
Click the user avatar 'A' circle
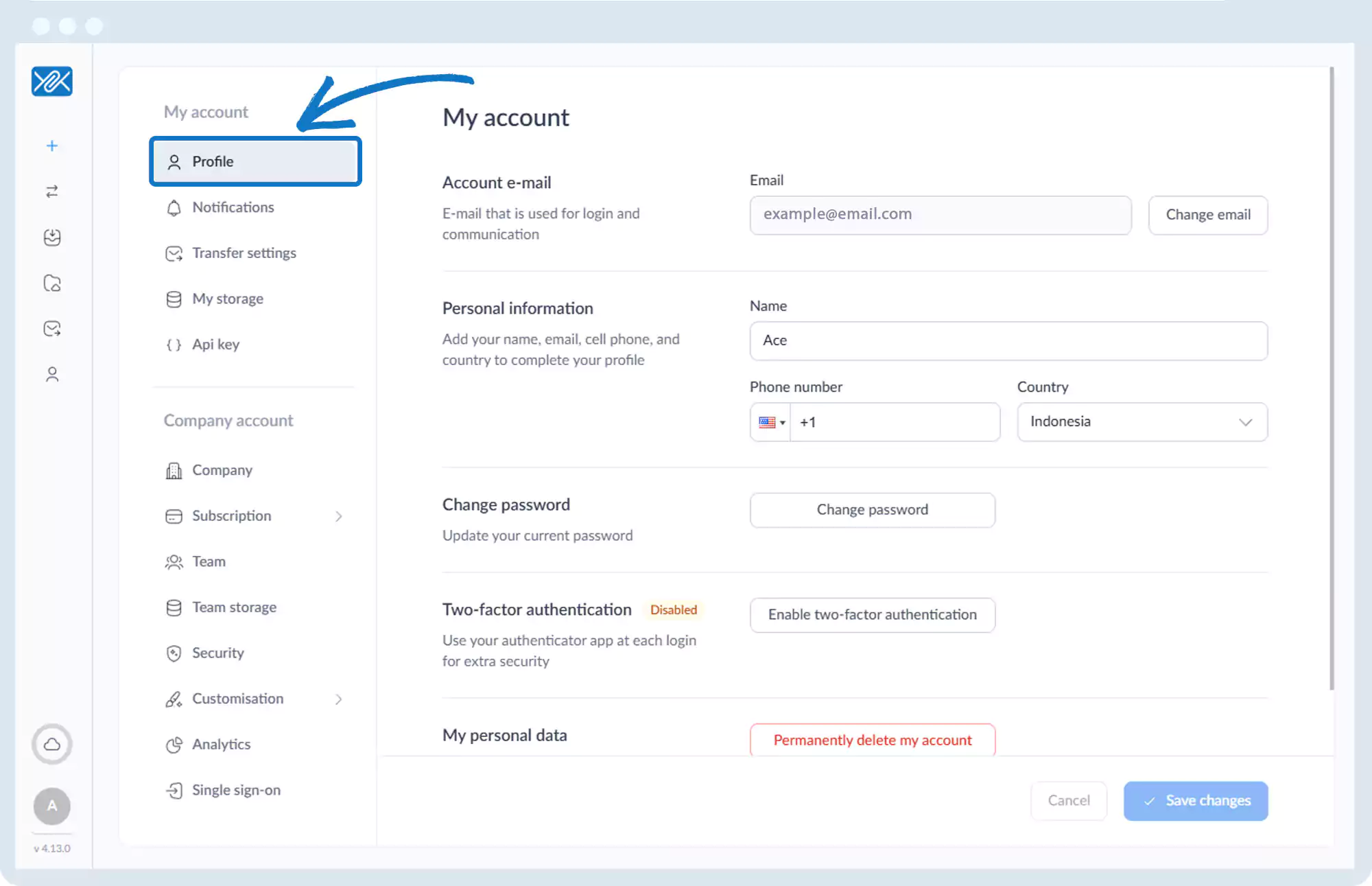pyautogui.click(x=52, y=806)
